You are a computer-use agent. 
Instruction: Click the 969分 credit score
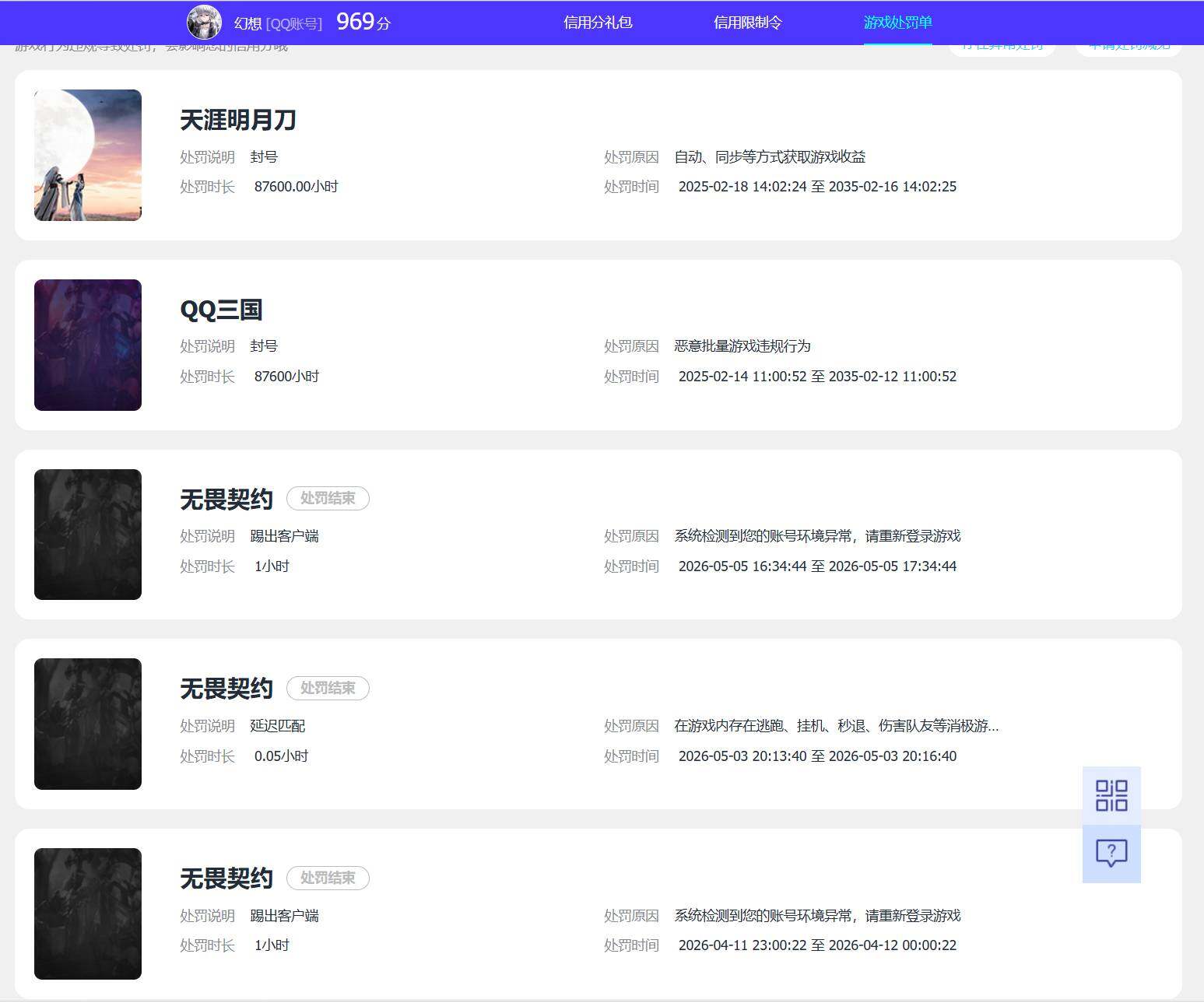(x=363, y=22)
